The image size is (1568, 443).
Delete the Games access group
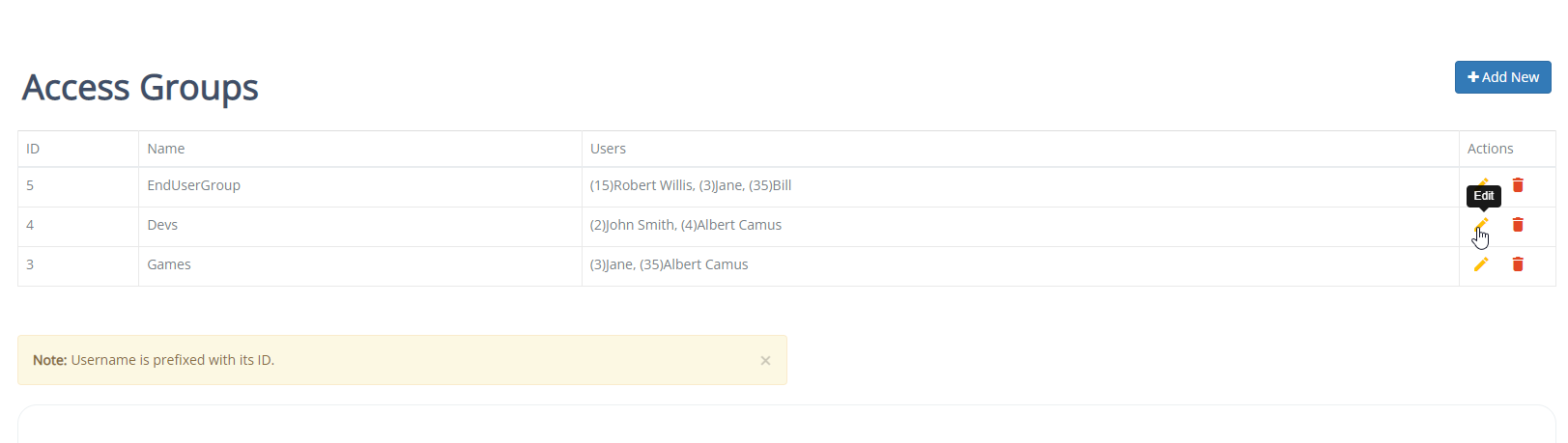(x=1518, y=264)
